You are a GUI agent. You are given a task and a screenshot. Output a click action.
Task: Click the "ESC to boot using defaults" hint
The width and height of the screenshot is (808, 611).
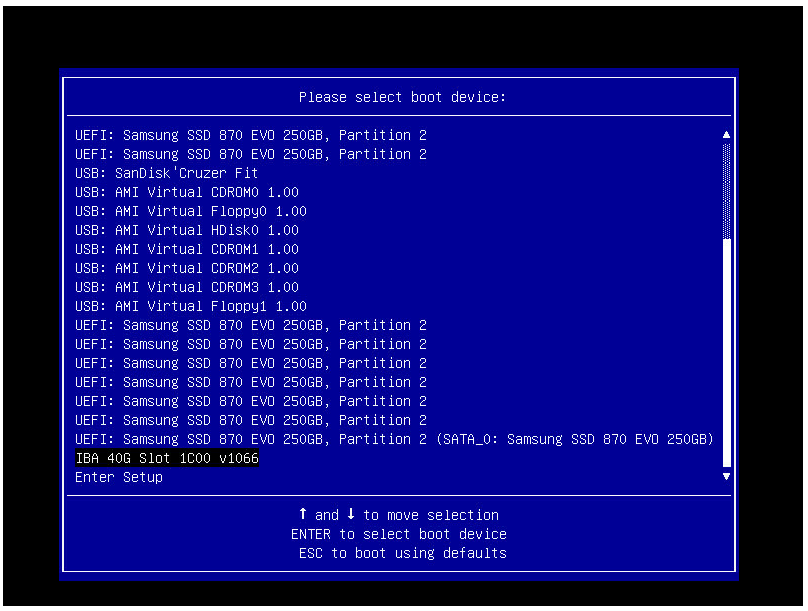[402, 553]
